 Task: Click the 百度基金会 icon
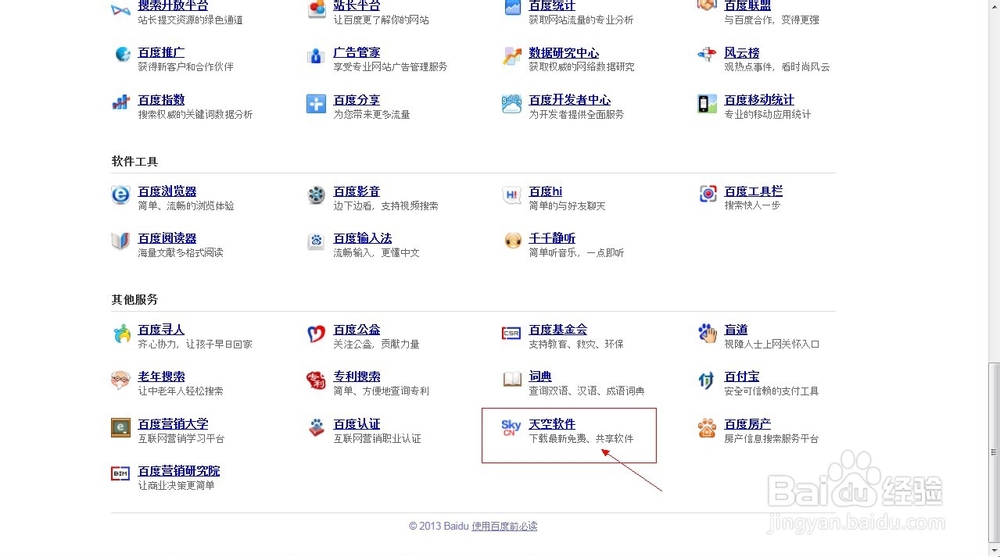tap(511, 333)
